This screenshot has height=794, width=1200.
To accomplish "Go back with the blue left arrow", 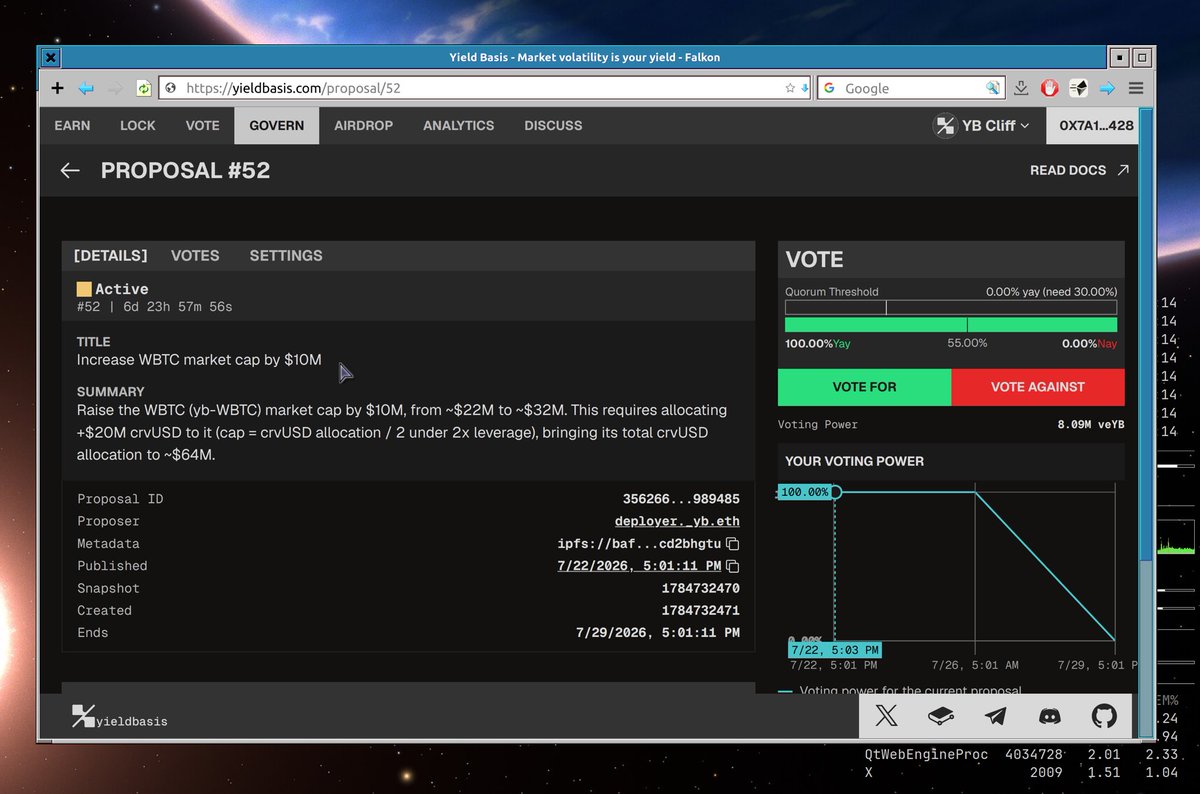I will (86, 88).
